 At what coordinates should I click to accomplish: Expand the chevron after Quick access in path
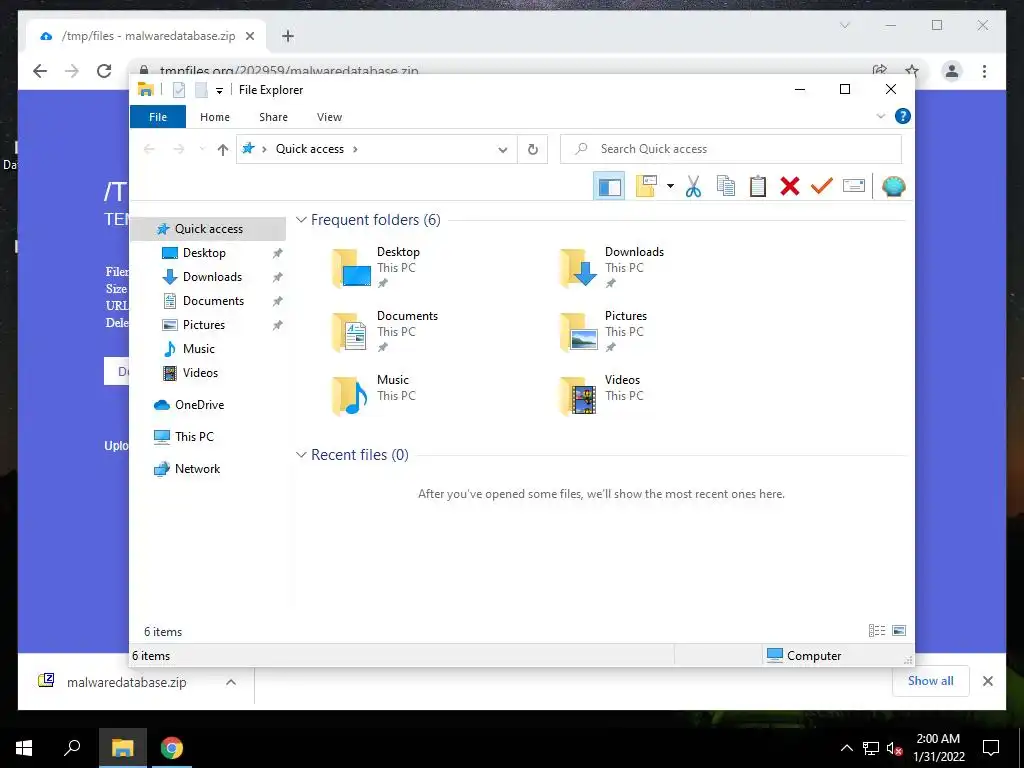(355, 150)
